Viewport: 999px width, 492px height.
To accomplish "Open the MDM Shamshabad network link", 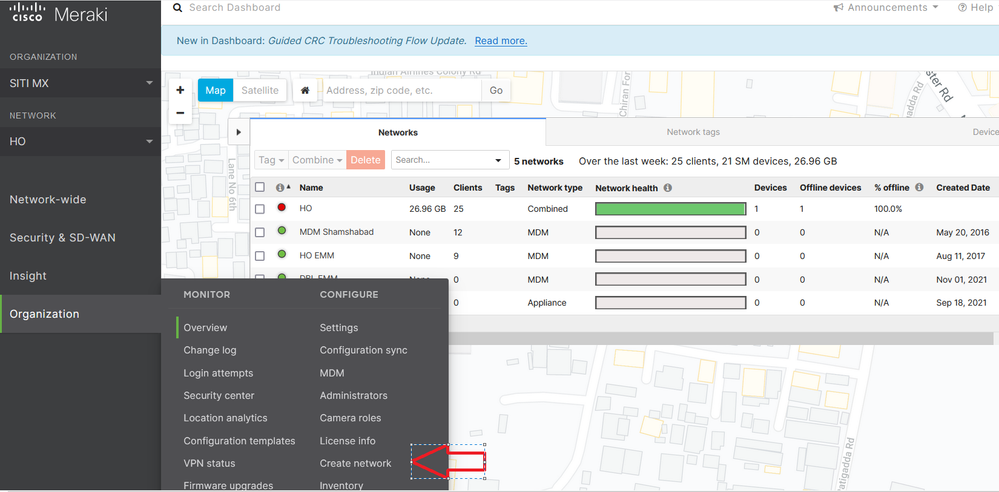I will click(x=336, y=232).
